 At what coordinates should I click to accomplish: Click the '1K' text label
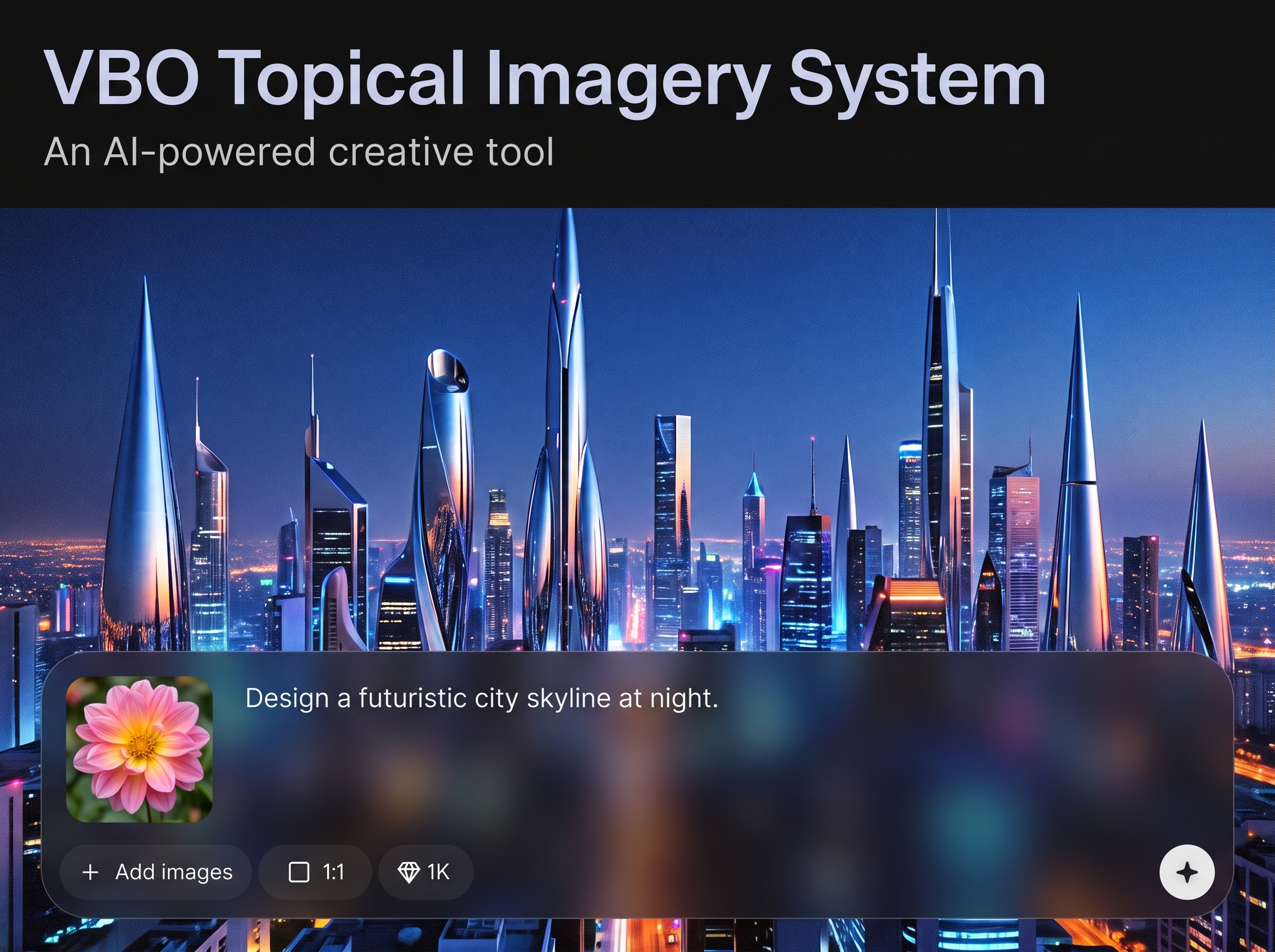[x=438, y=872]
